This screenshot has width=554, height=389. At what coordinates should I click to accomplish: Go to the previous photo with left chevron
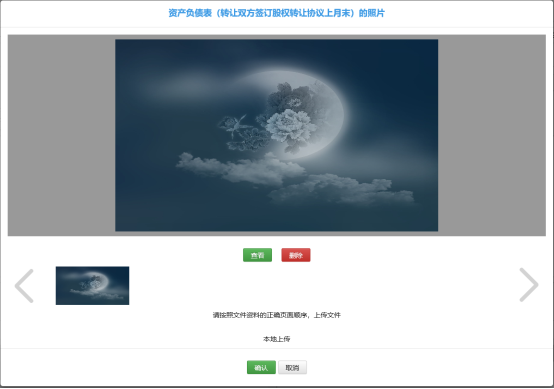(24, 286)
